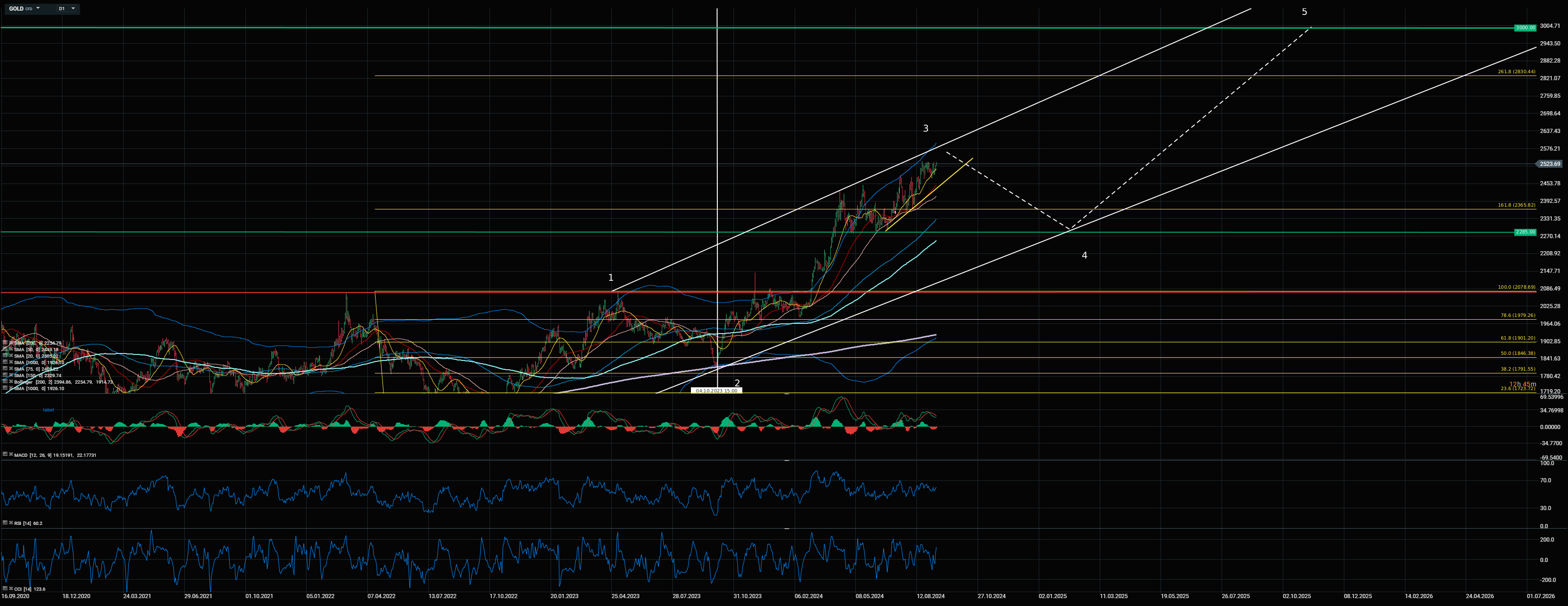This screenshot has height=606, width=1568.
Task: Click the 04.10.2023 15:00 crosshair date label
Action: (716, 391)
